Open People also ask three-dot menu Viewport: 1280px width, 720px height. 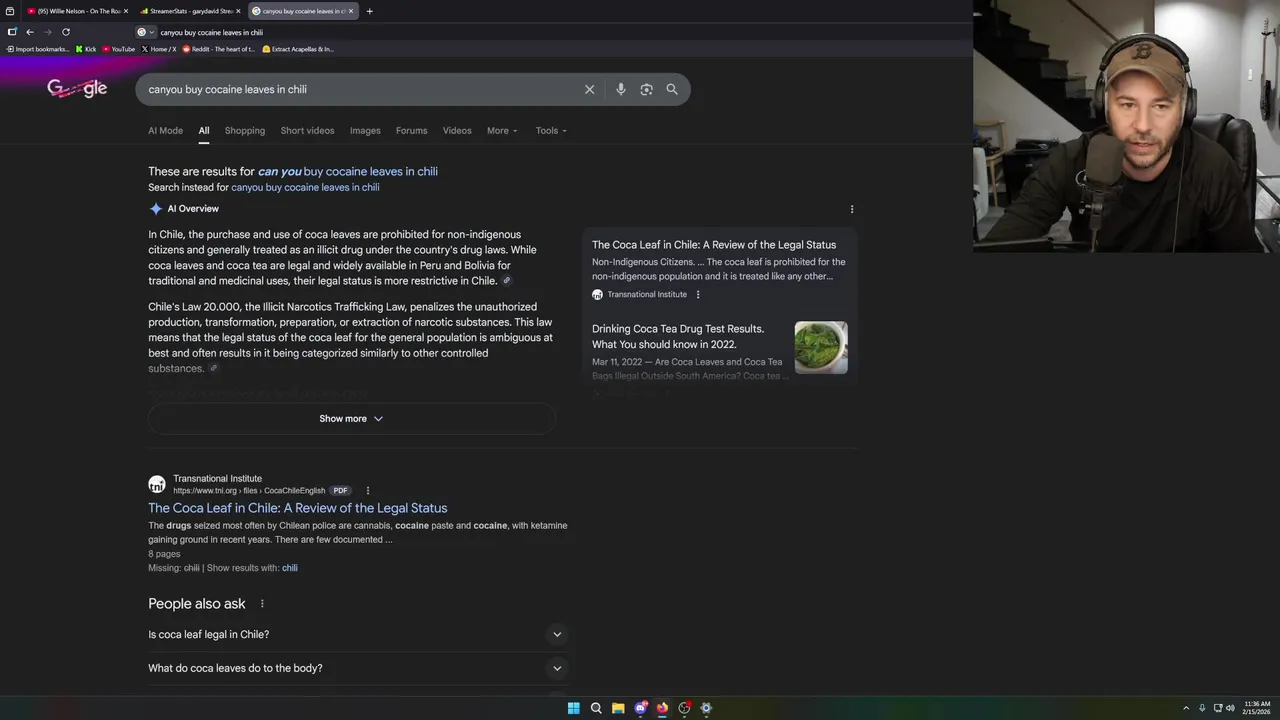[262, 604]
